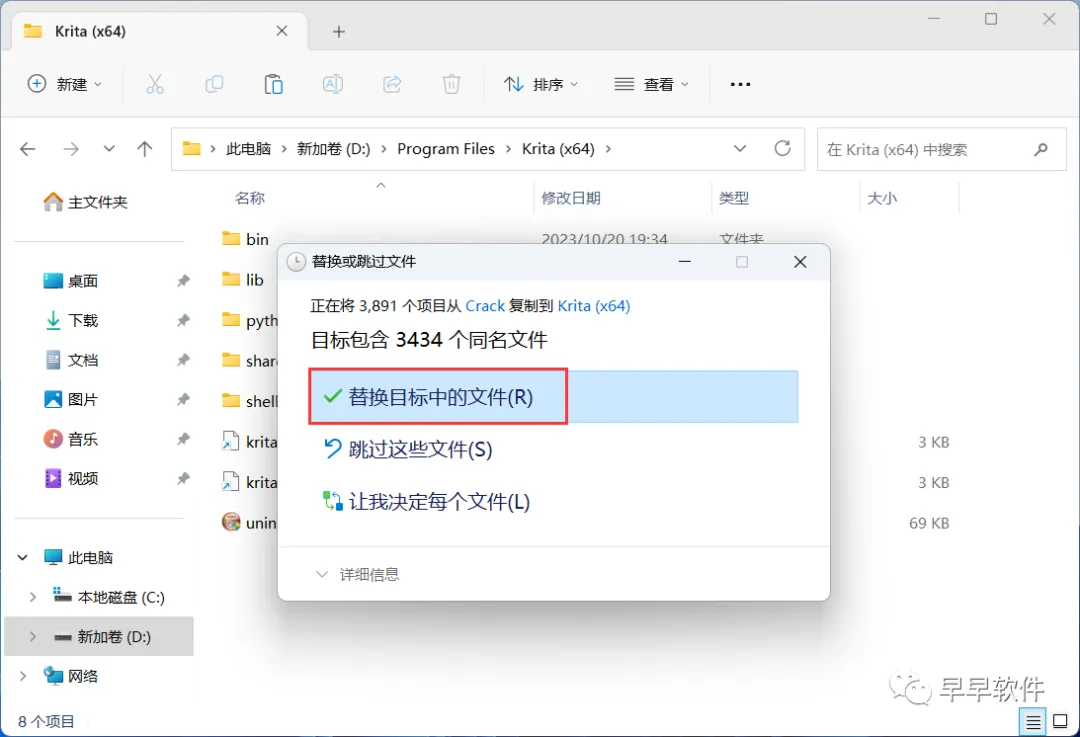Go up one folder level arrow
Viewport: 1080px width, 737px height.
[145, 149]
